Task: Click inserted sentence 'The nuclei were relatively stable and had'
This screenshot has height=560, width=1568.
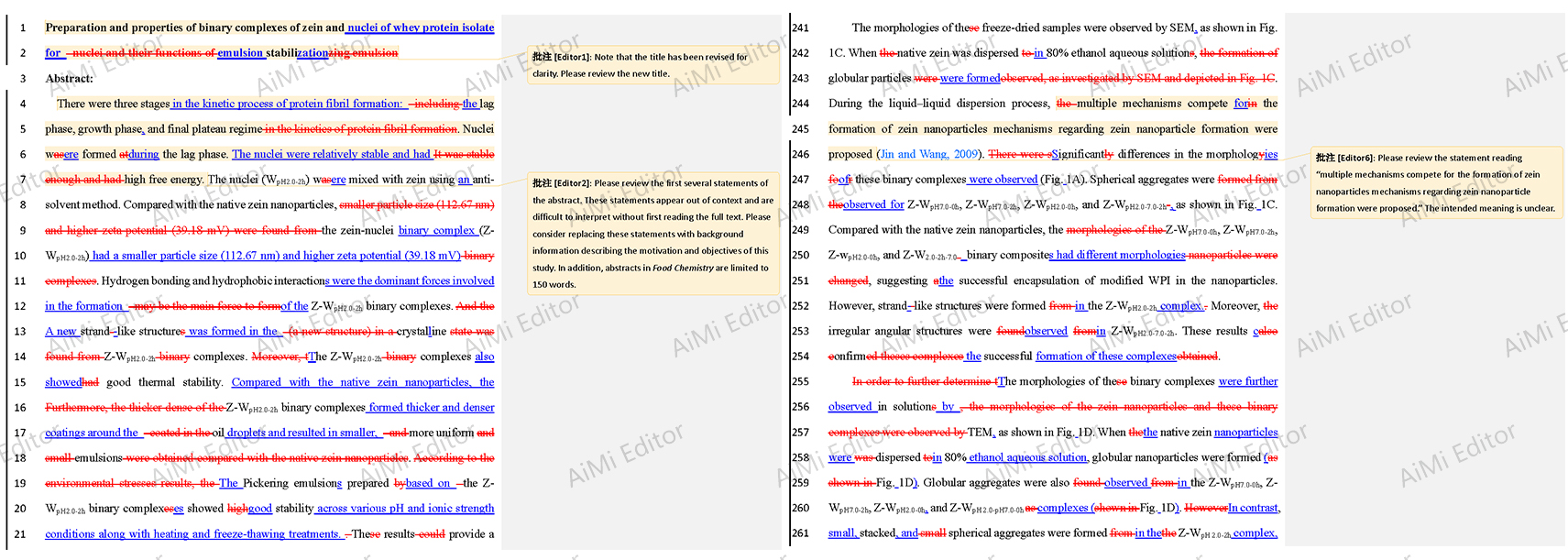Action: coord(331,154)
